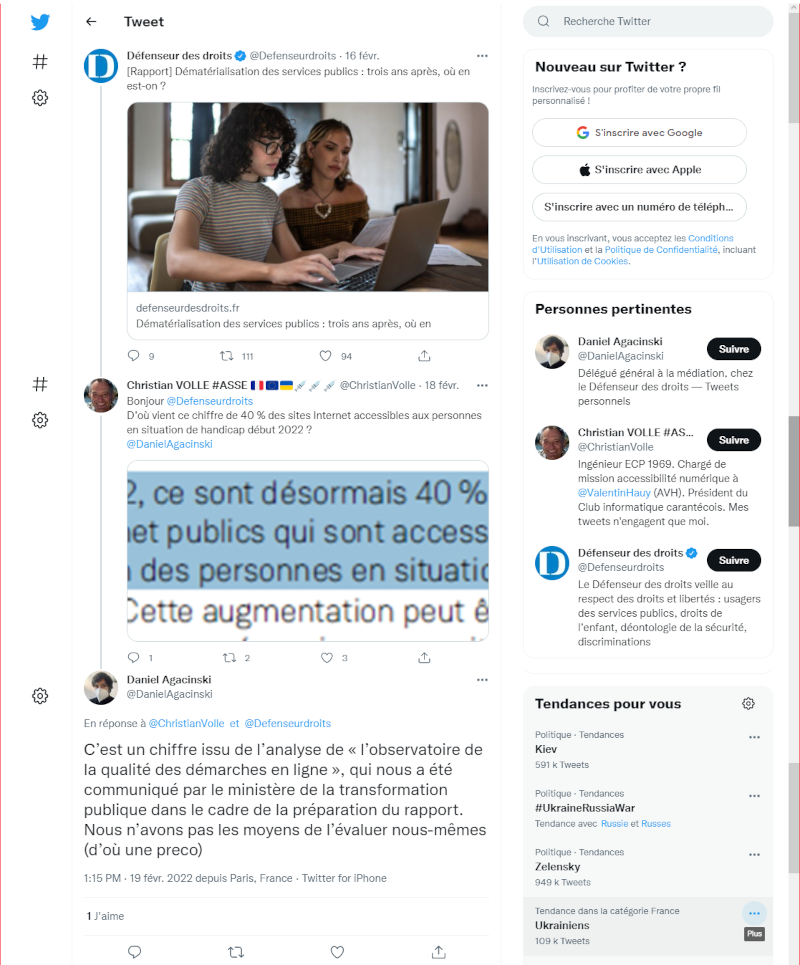Go back using the arrow beside Tweet
The width and height of the screenshot is (800, 965).
coord(91,22)
